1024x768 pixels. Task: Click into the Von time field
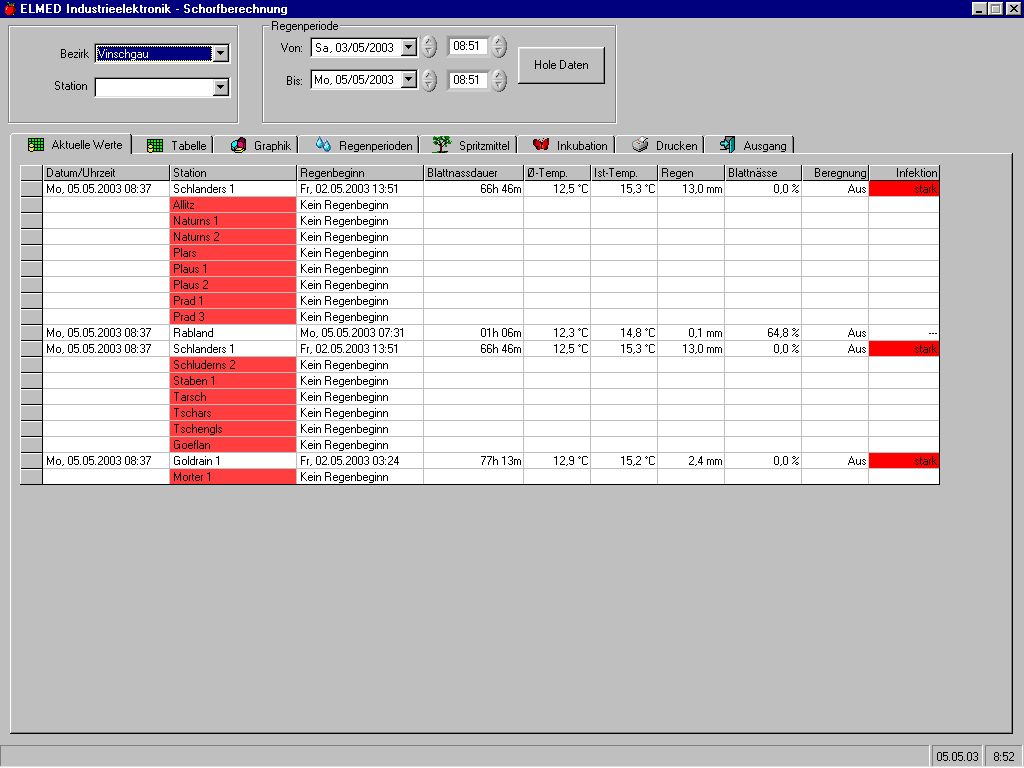[467, 47]
